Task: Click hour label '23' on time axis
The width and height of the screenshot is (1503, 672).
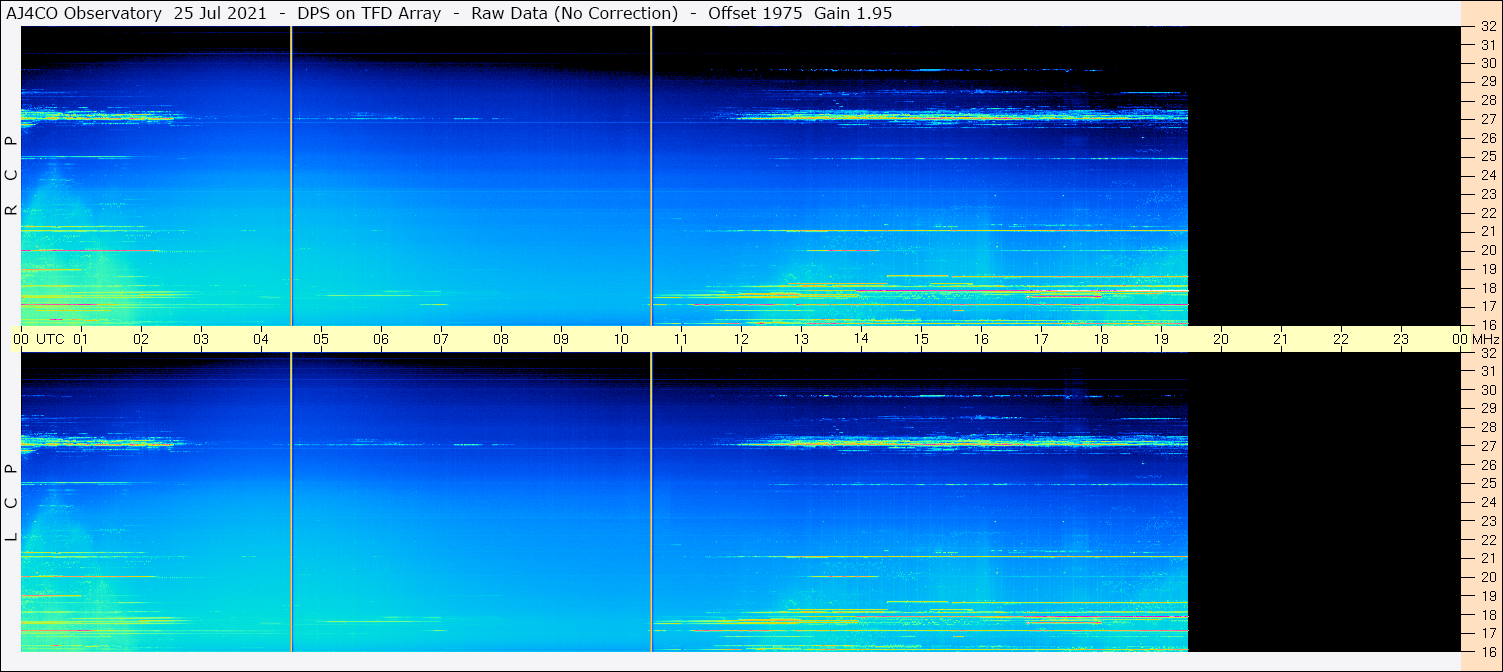Action: (x=1401, y=339)
